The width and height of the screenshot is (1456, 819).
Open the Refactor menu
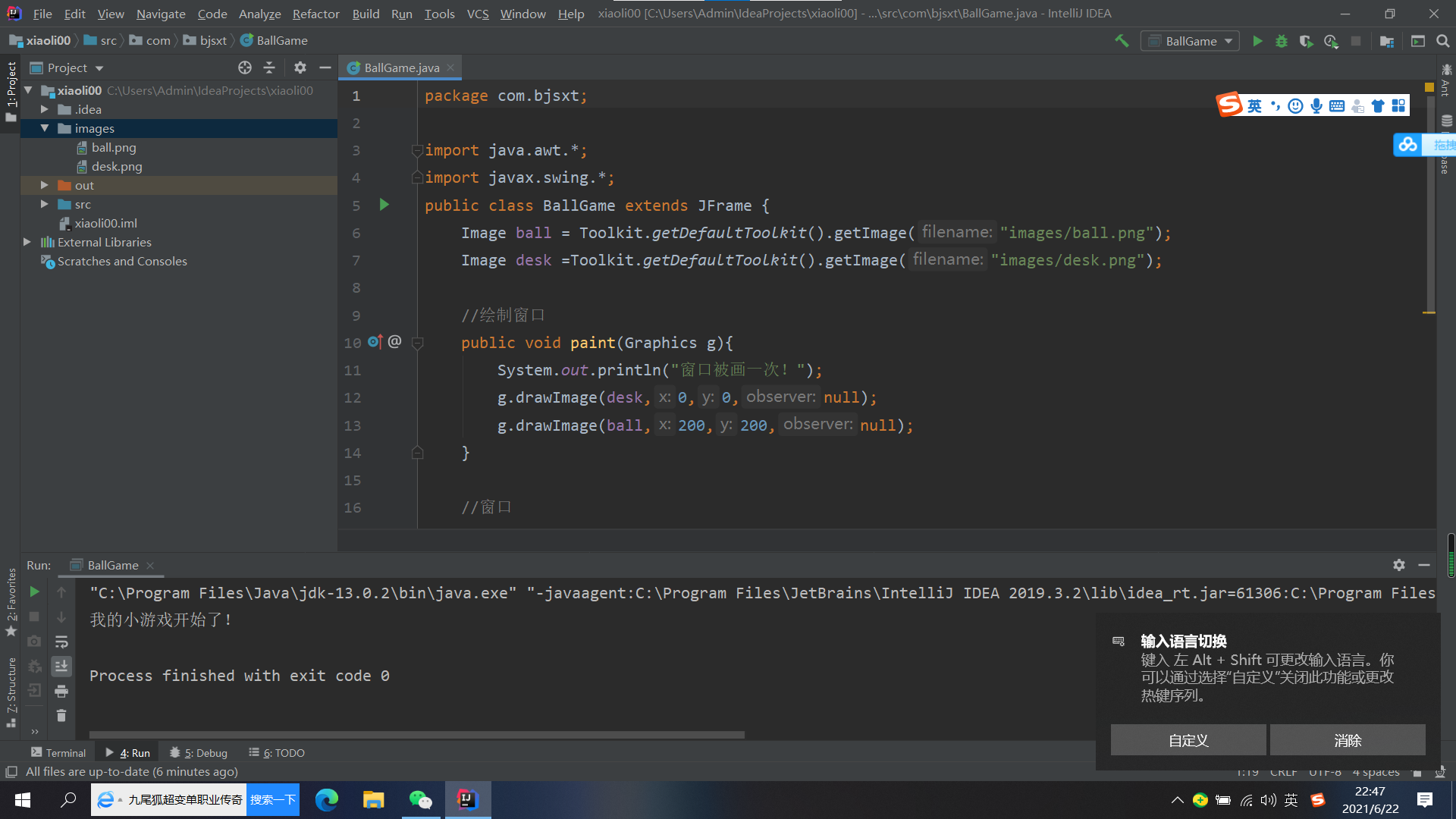click(315, 14)
